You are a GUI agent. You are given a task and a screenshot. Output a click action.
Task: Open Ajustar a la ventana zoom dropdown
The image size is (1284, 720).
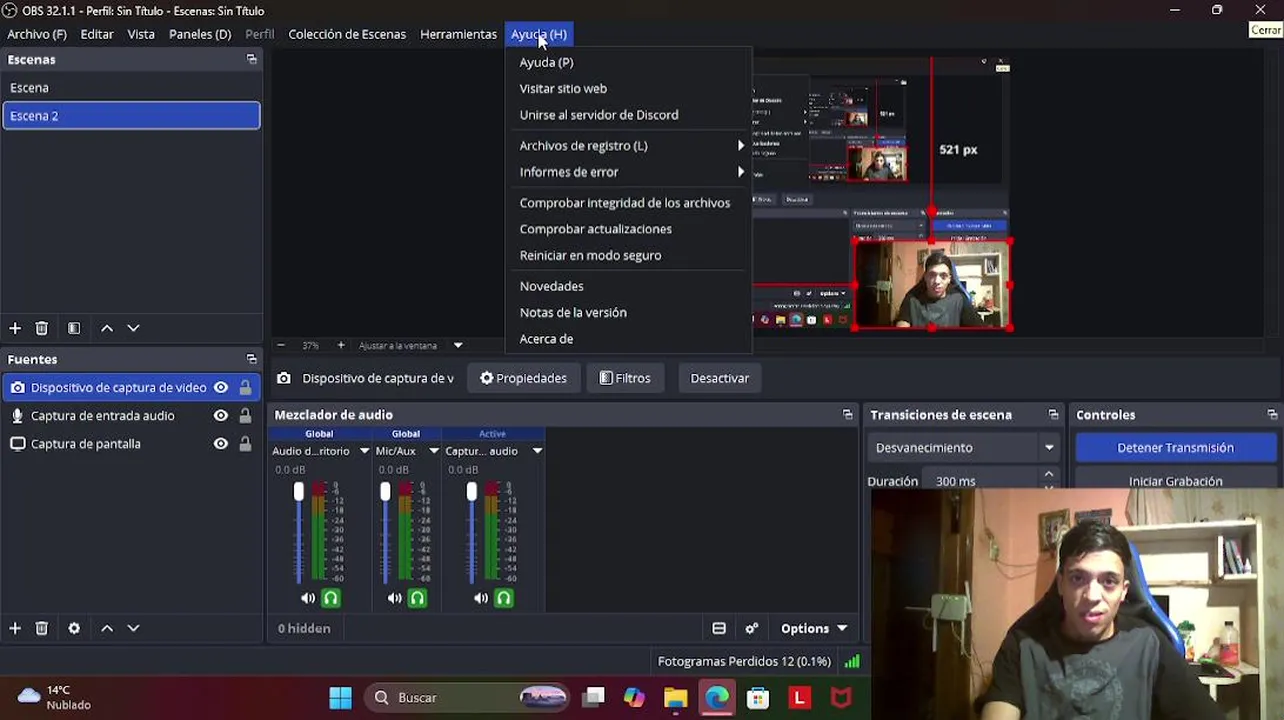point(458,345)
